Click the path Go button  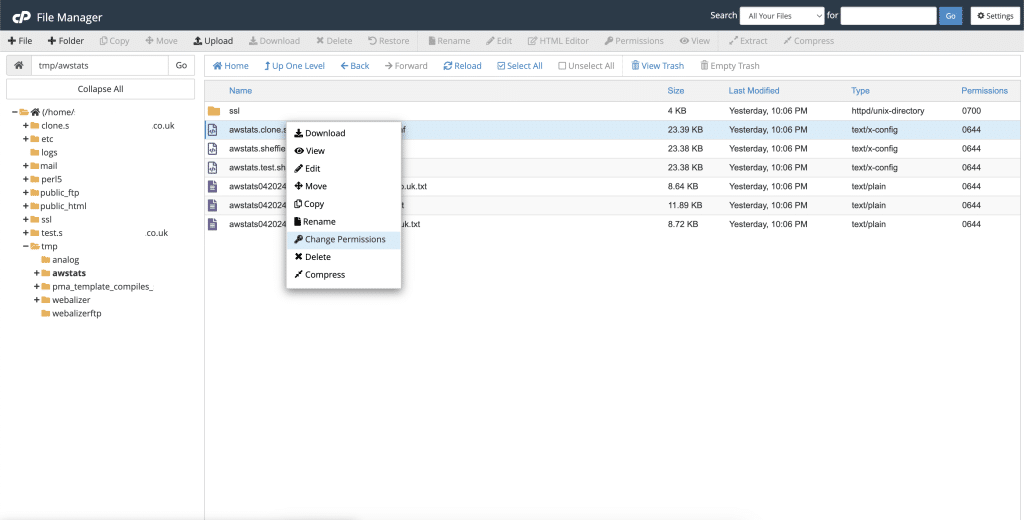[182, 65]
